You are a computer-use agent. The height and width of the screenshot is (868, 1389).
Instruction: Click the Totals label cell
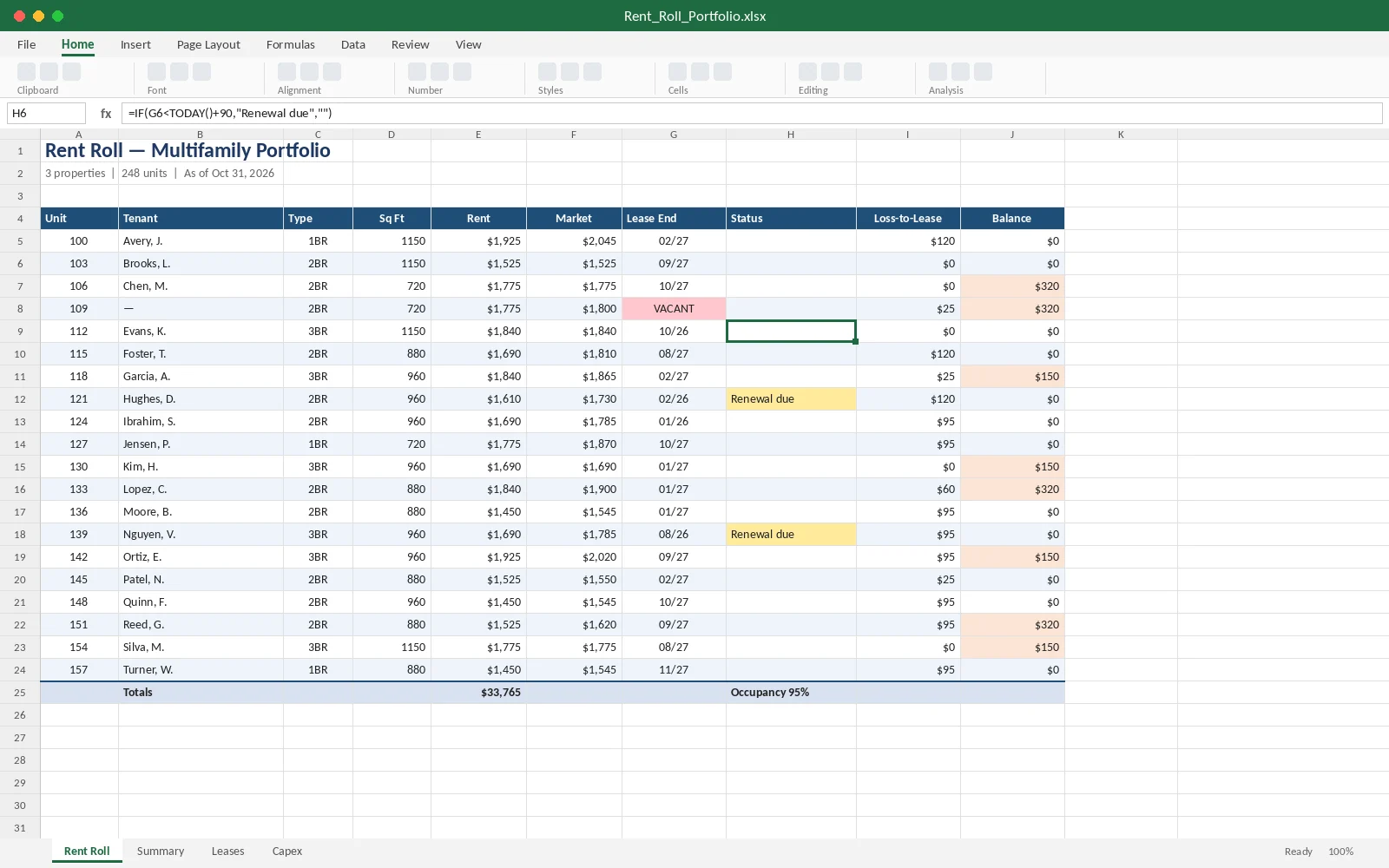[201, 693]
